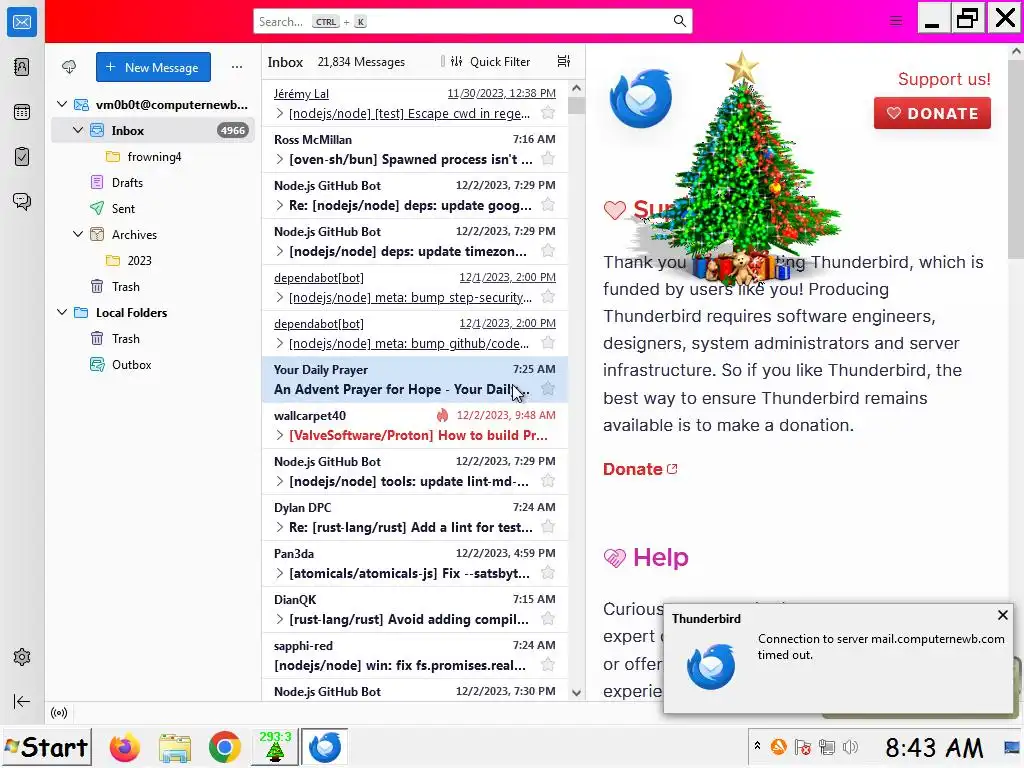Follow the Donate link
1024x768 pixels.
point(640,469)
